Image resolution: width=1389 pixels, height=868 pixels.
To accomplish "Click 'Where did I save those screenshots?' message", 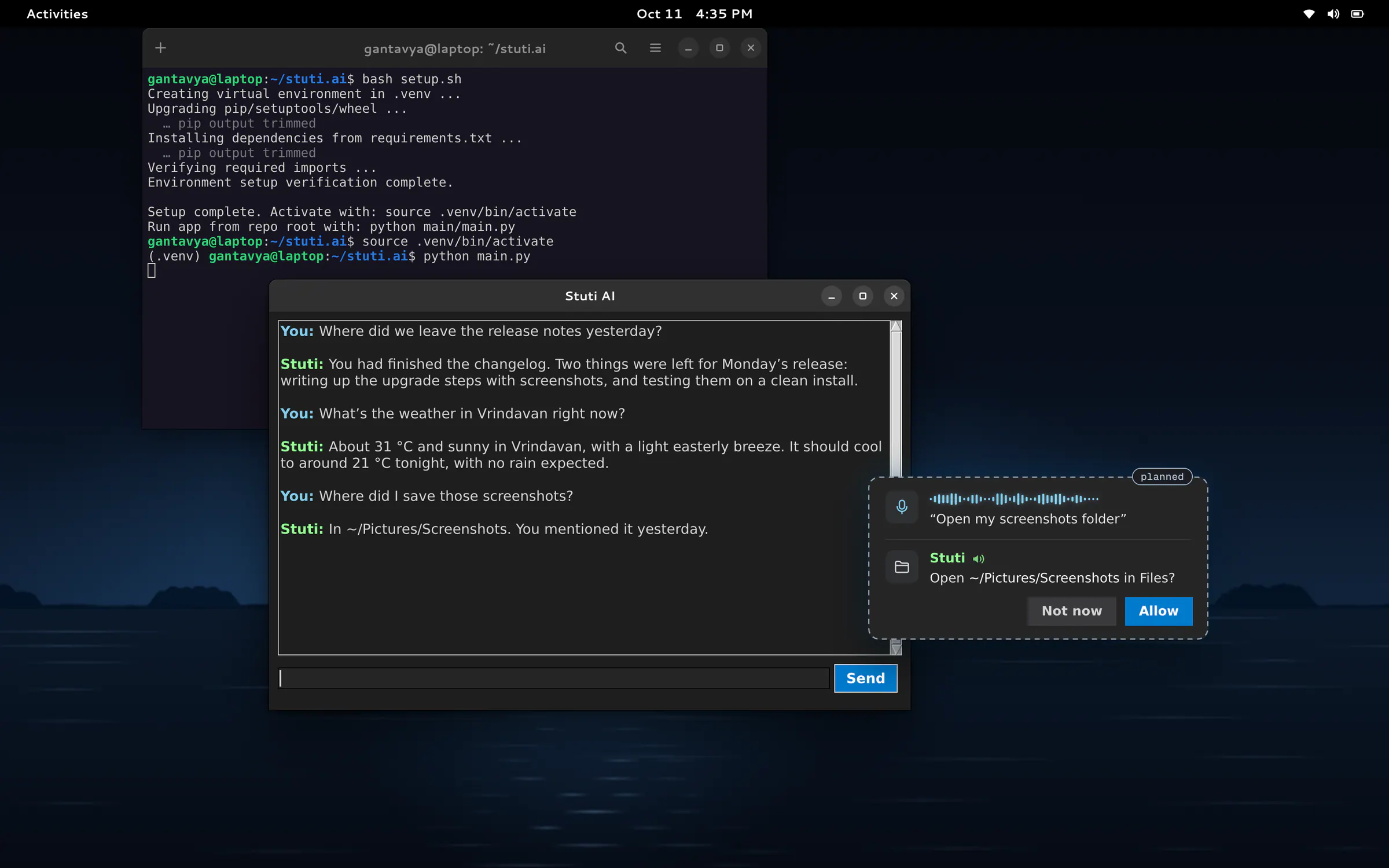I will (x=427, y=496).
